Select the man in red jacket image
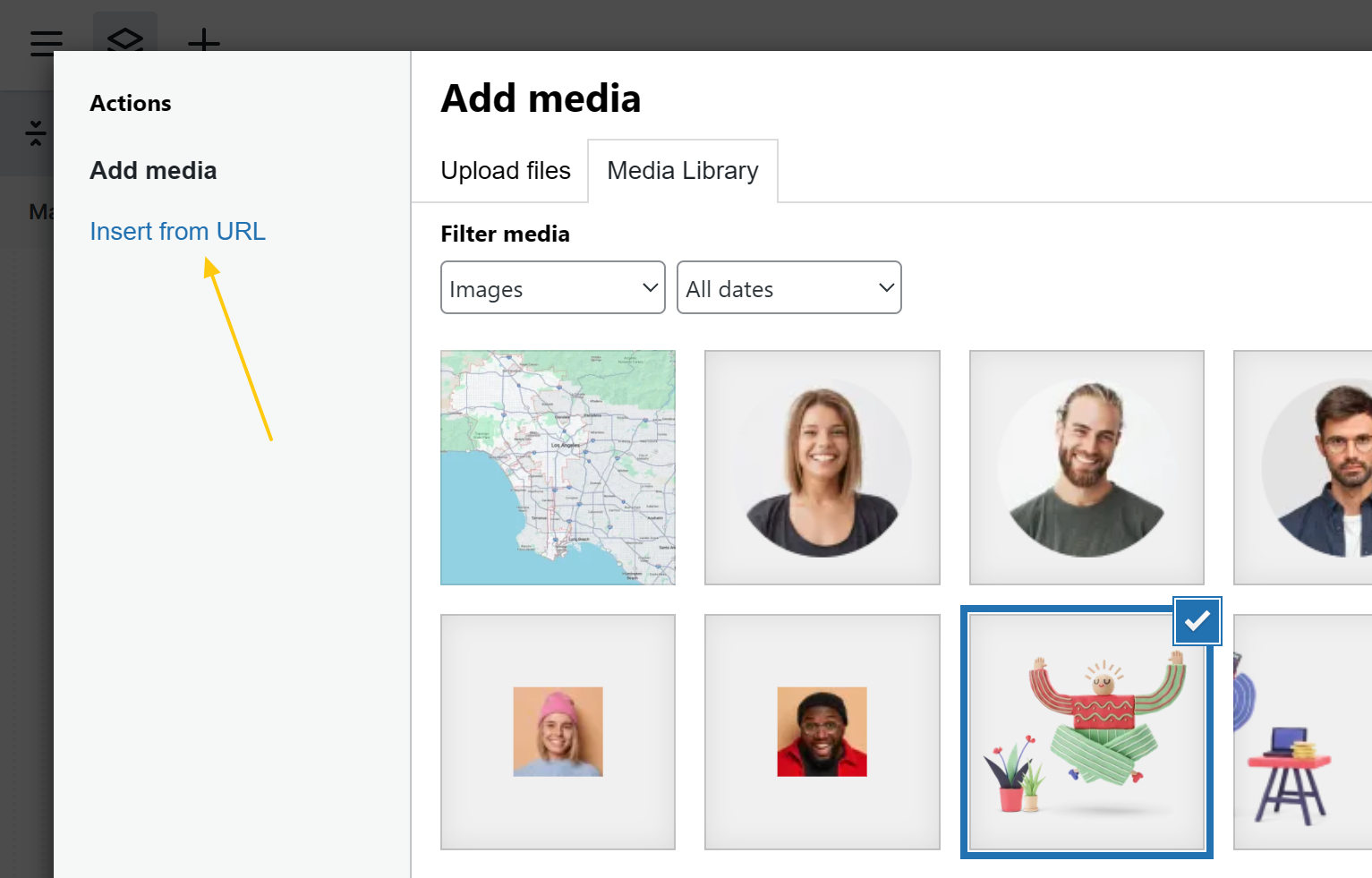The image size is (1372, 878). [x=822, y=731]
